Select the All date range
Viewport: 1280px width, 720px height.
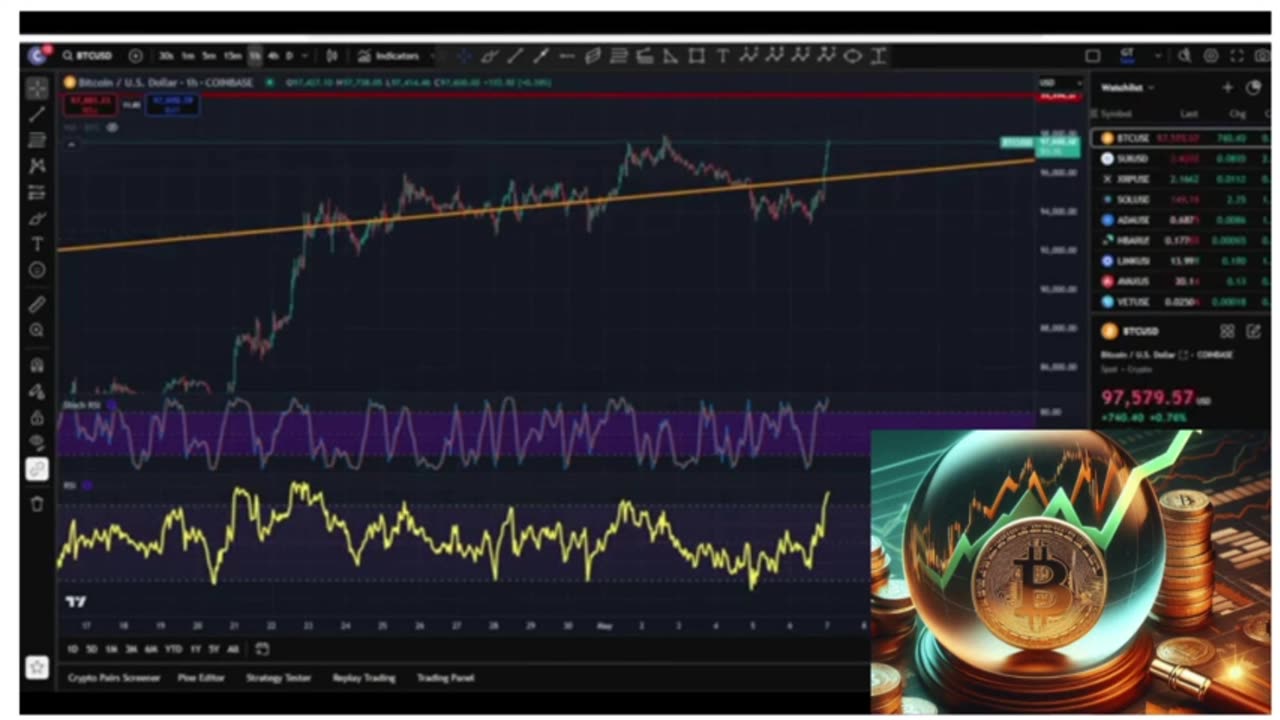tap(233, 649)
